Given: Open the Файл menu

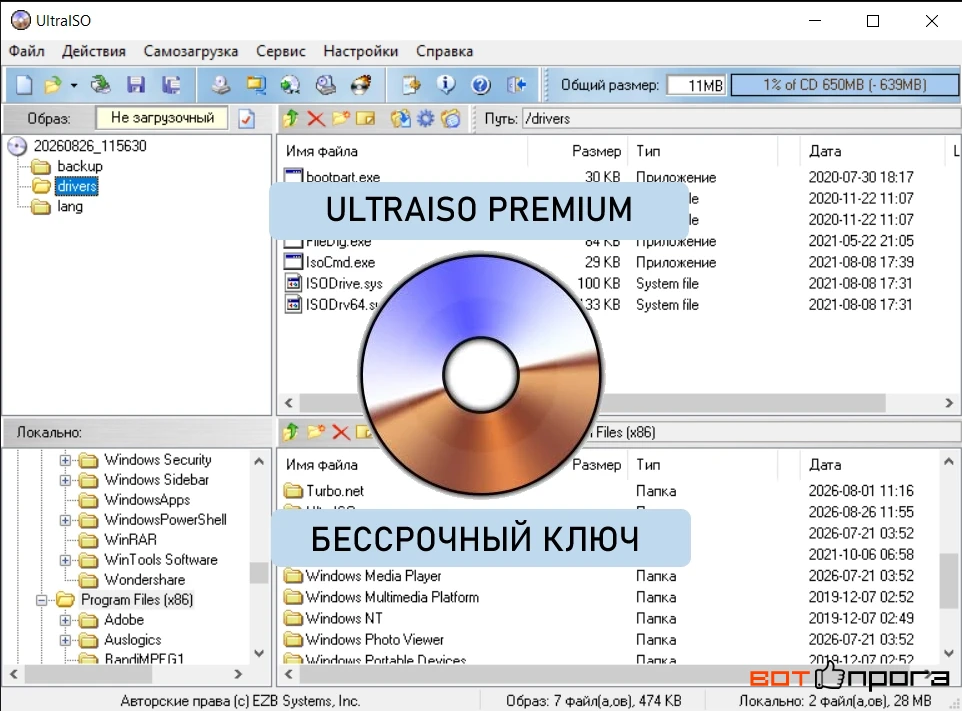Looking at the screenshot, I should [x=26, y=51].
